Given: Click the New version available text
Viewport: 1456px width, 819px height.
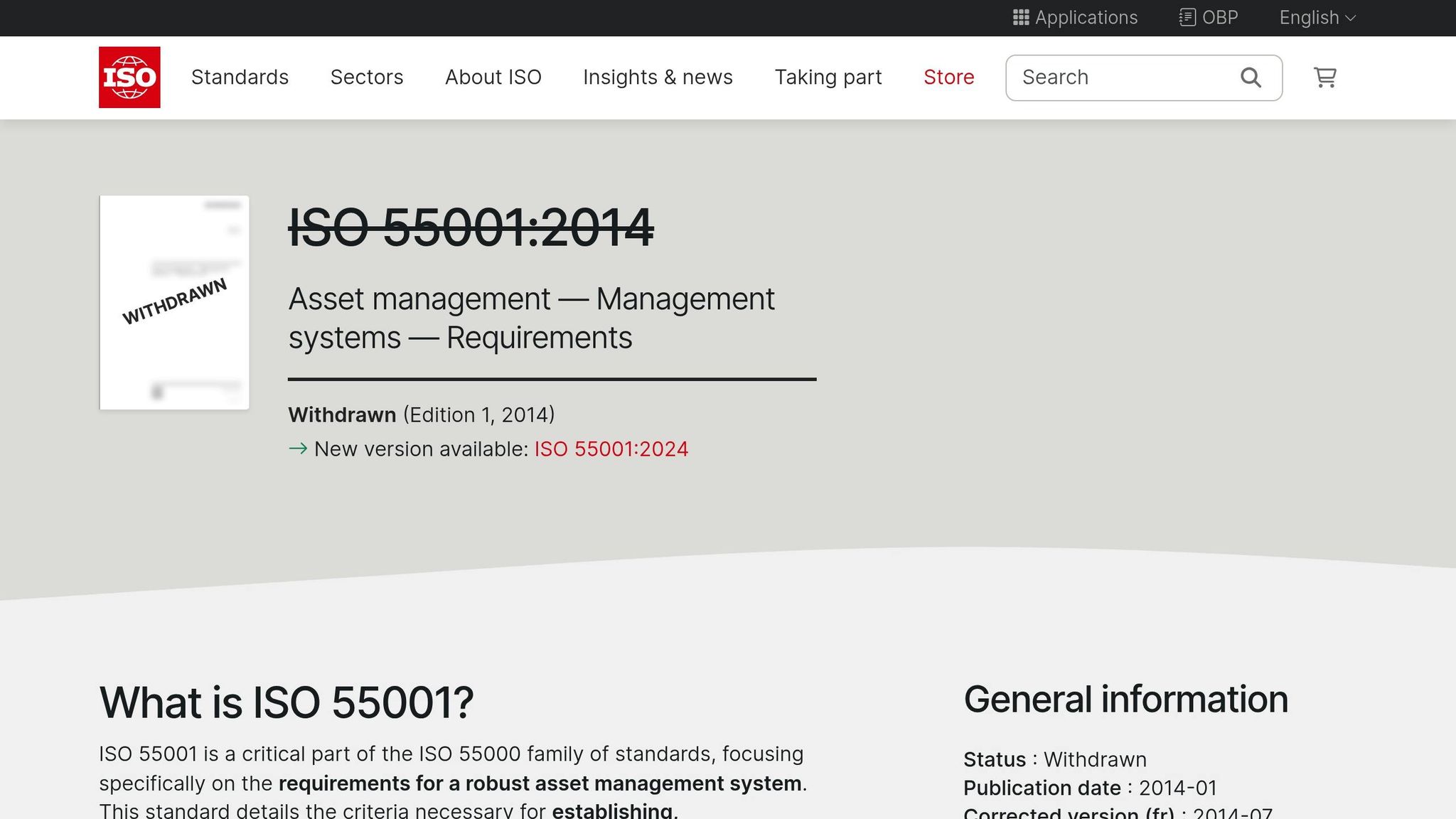Looking at the screenshot, I should 419,449.
